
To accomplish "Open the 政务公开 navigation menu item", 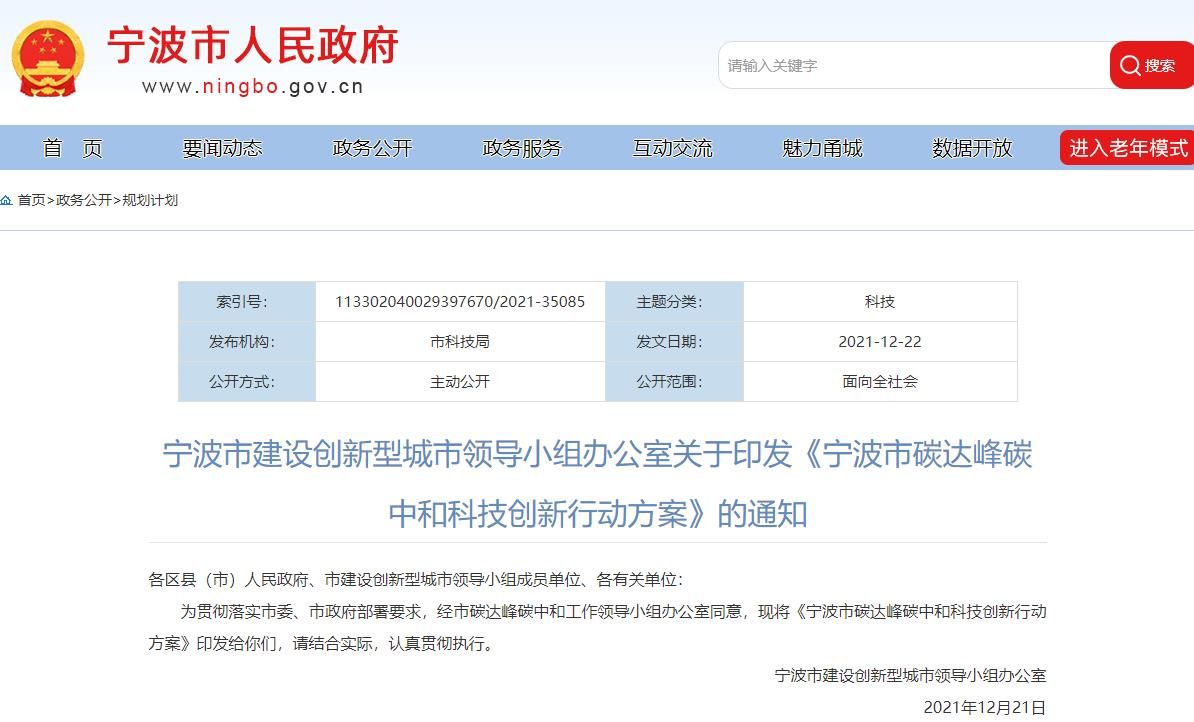I will click(372, 148).
